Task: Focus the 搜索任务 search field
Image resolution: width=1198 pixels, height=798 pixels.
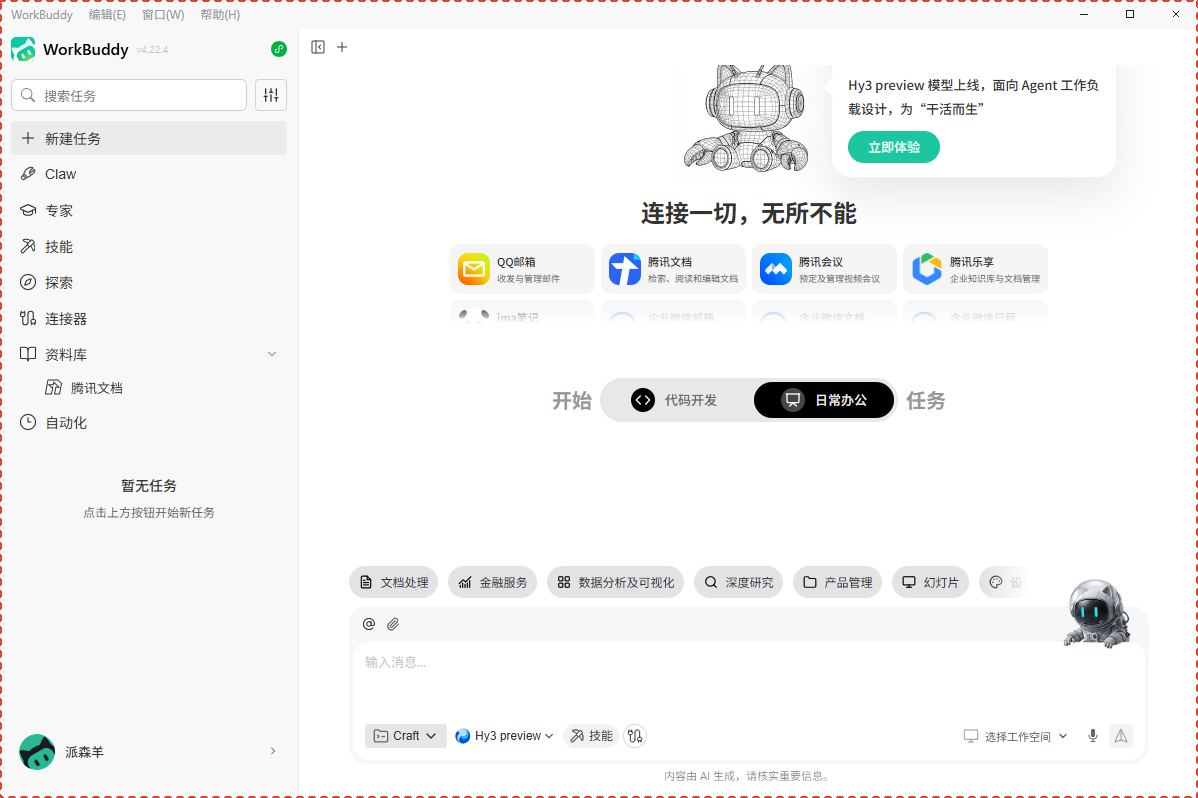Action: (x=129, y=95)
